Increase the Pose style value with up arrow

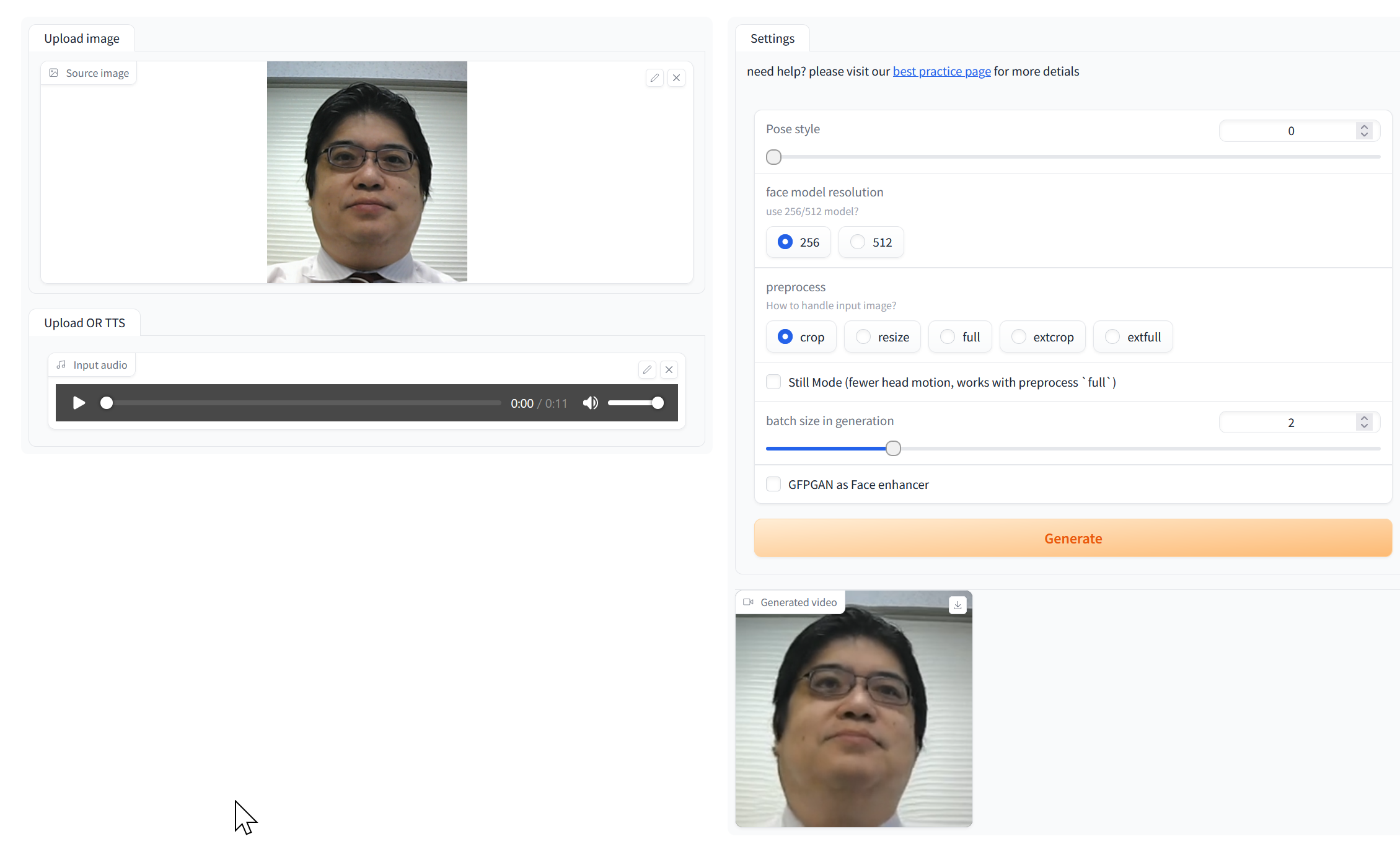coord(1364,127)
